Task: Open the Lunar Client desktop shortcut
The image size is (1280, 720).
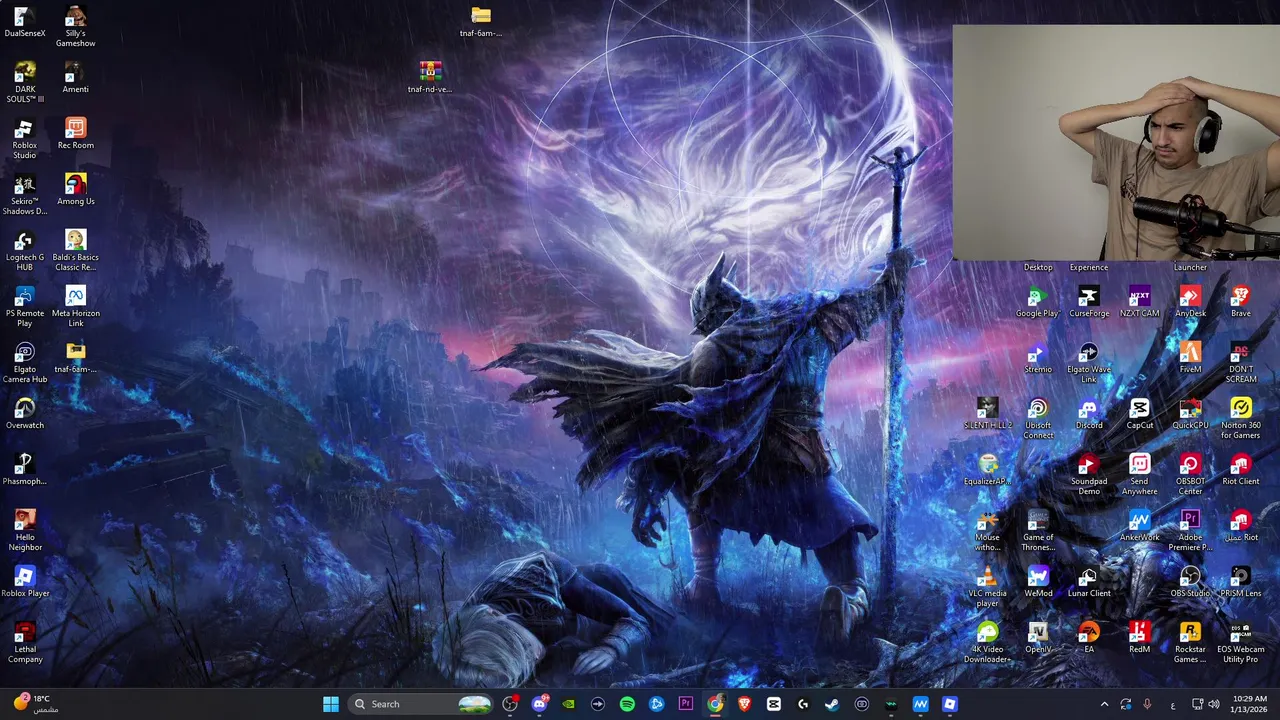Action: coord(1089,582)
